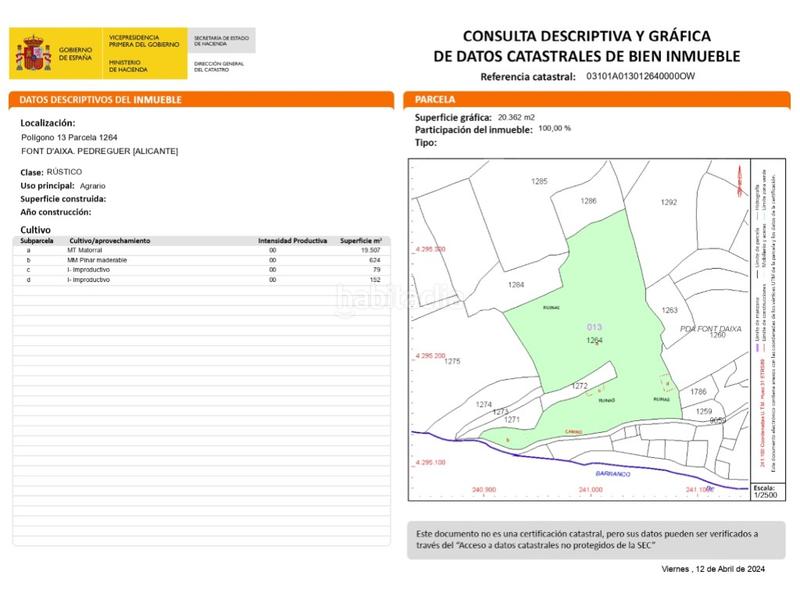Image resolution: width=800 pixels, height=600 pixels.
Task: Click the north arrow on the map
Action: (739, 182)
